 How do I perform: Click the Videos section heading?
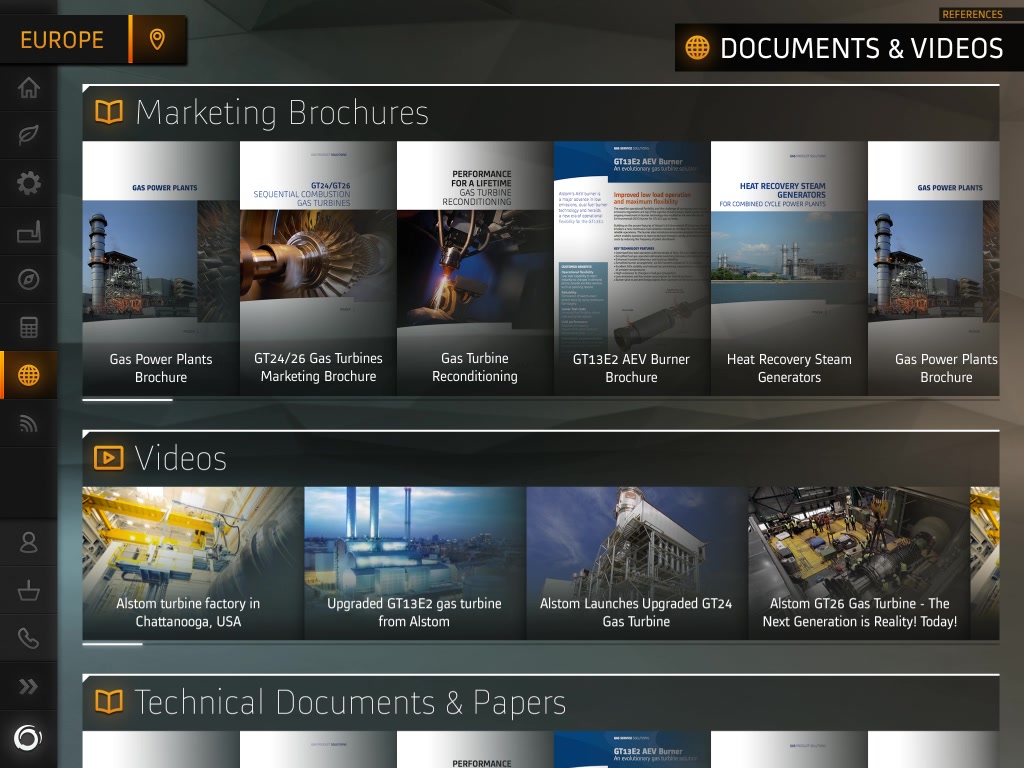point(181,458)
